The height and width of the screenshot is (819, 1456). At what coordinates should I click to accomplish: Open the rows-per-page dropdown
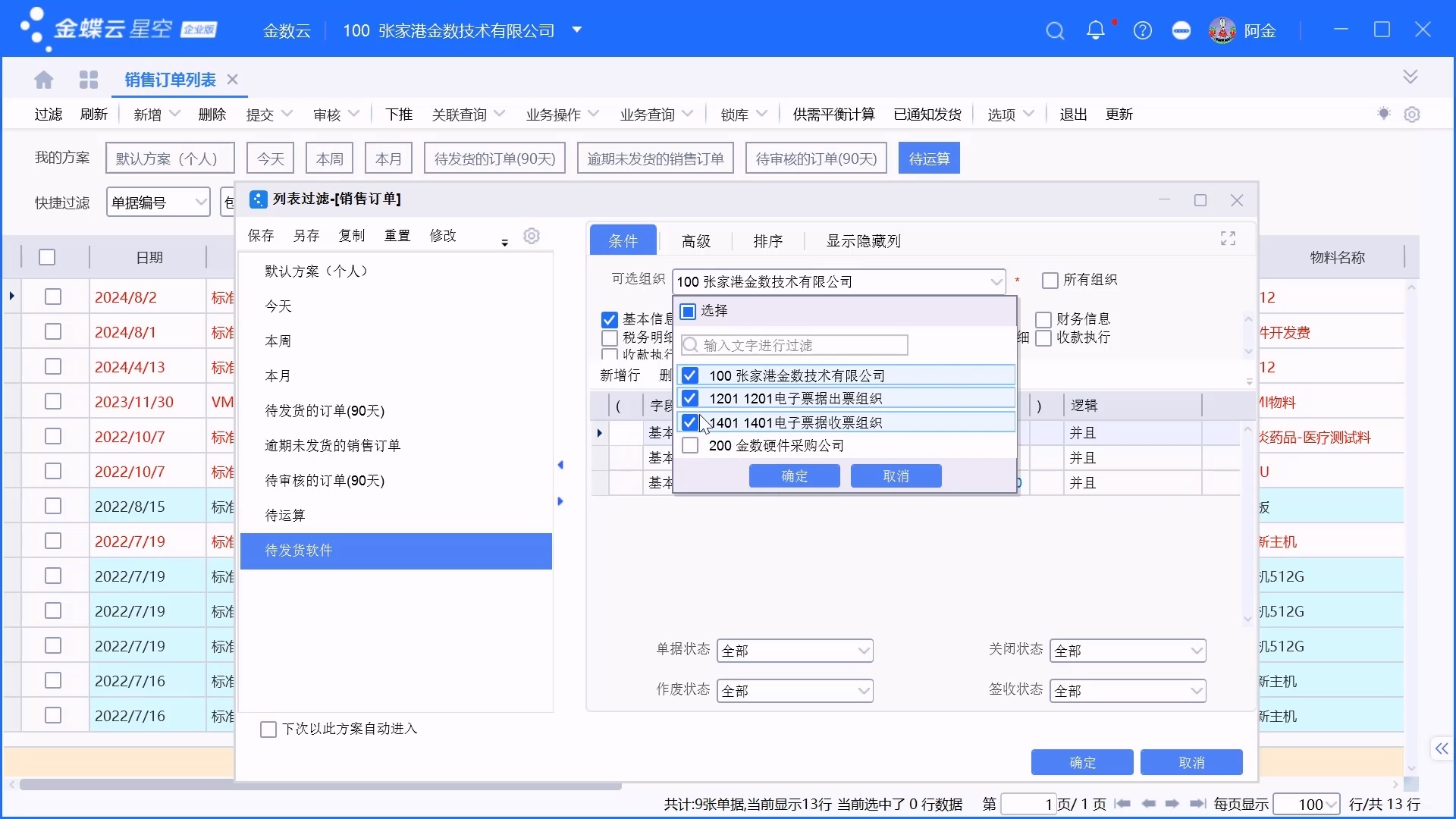click(x=1331, y=805)
